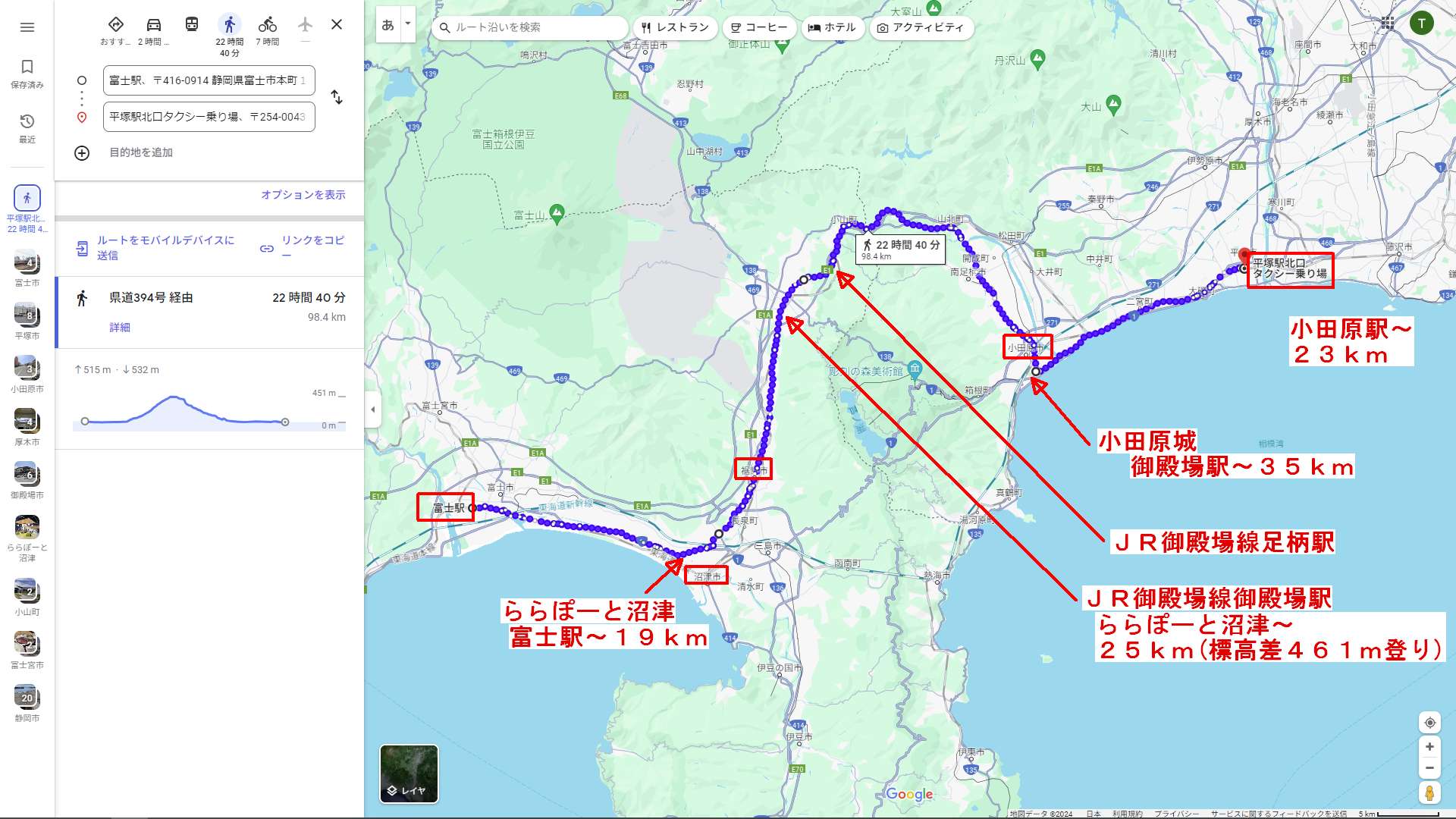
Task: Open recent item 御殿場市
Action: (x=27, y=481)
